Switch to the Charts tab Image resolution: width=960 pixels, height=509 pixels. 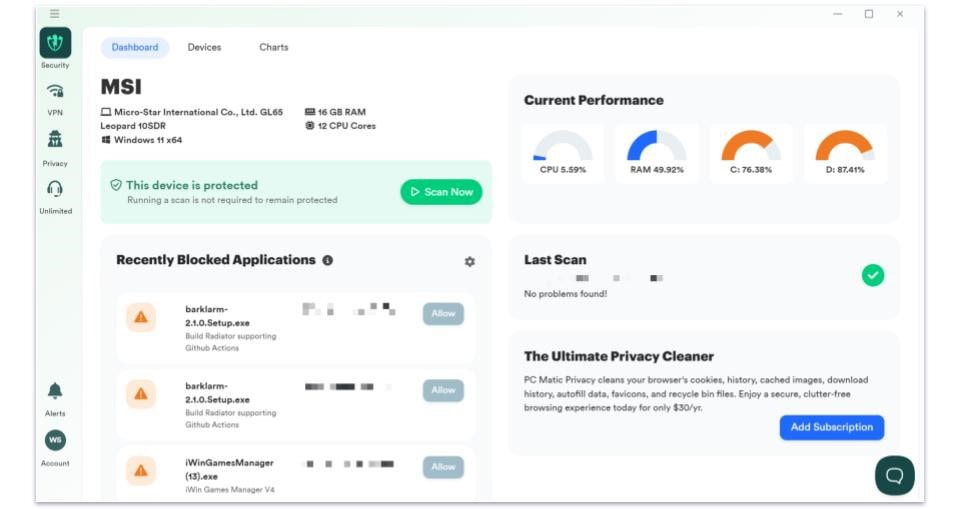(x=274, y=47)
